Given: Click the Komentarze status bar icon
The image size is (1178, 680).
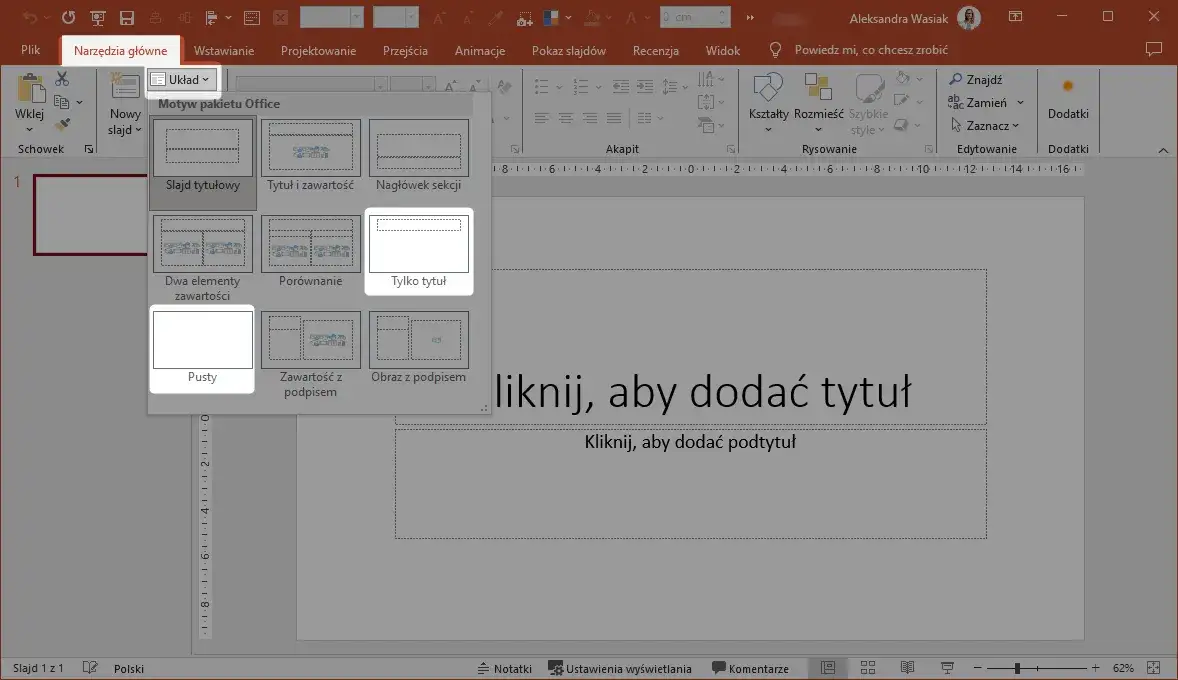Looking at the screenshot, I should 753,668.
